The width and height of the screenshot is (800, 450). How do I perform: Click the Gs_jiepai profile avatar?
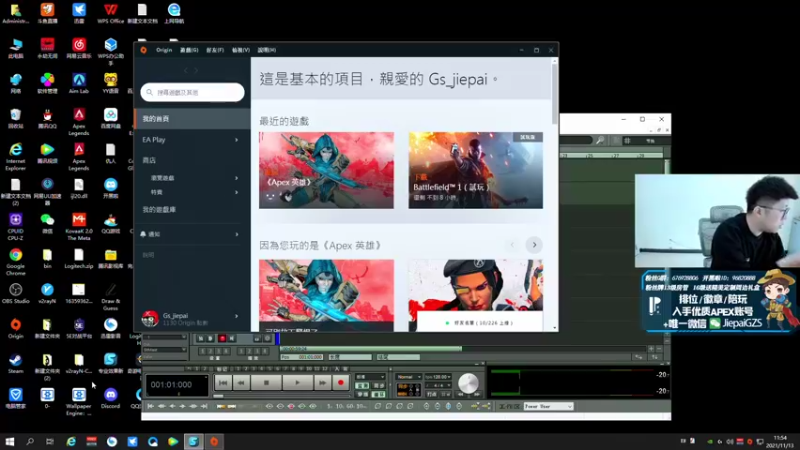[149, 318]
